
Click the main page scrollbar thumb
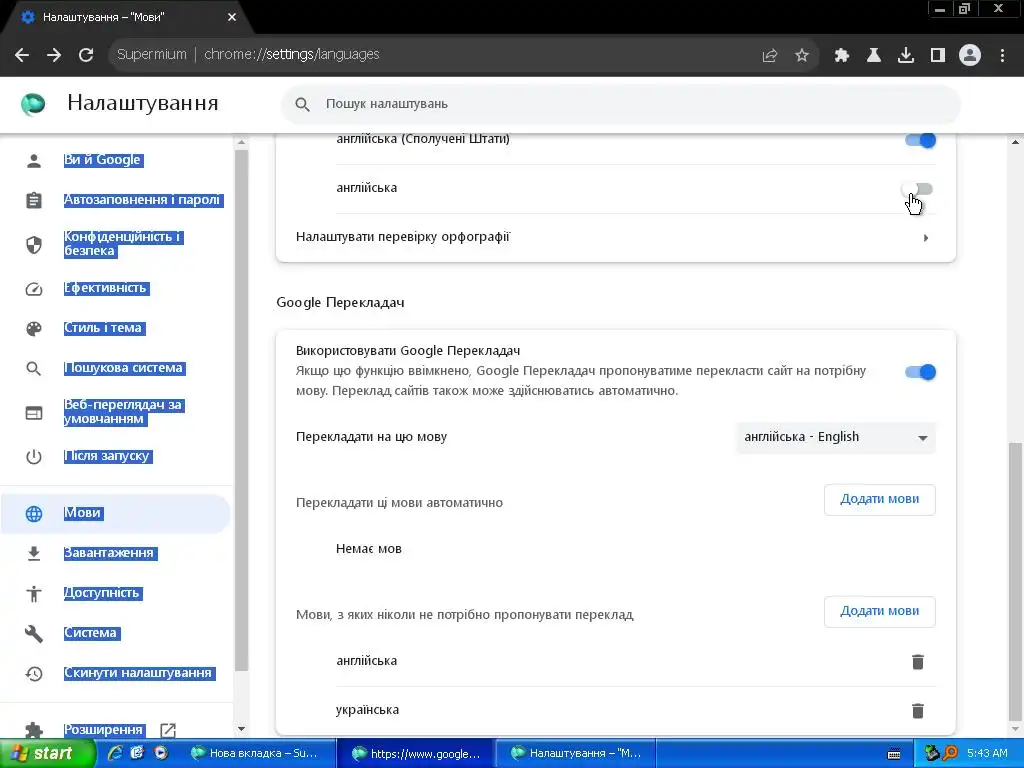click(1015, 580)
